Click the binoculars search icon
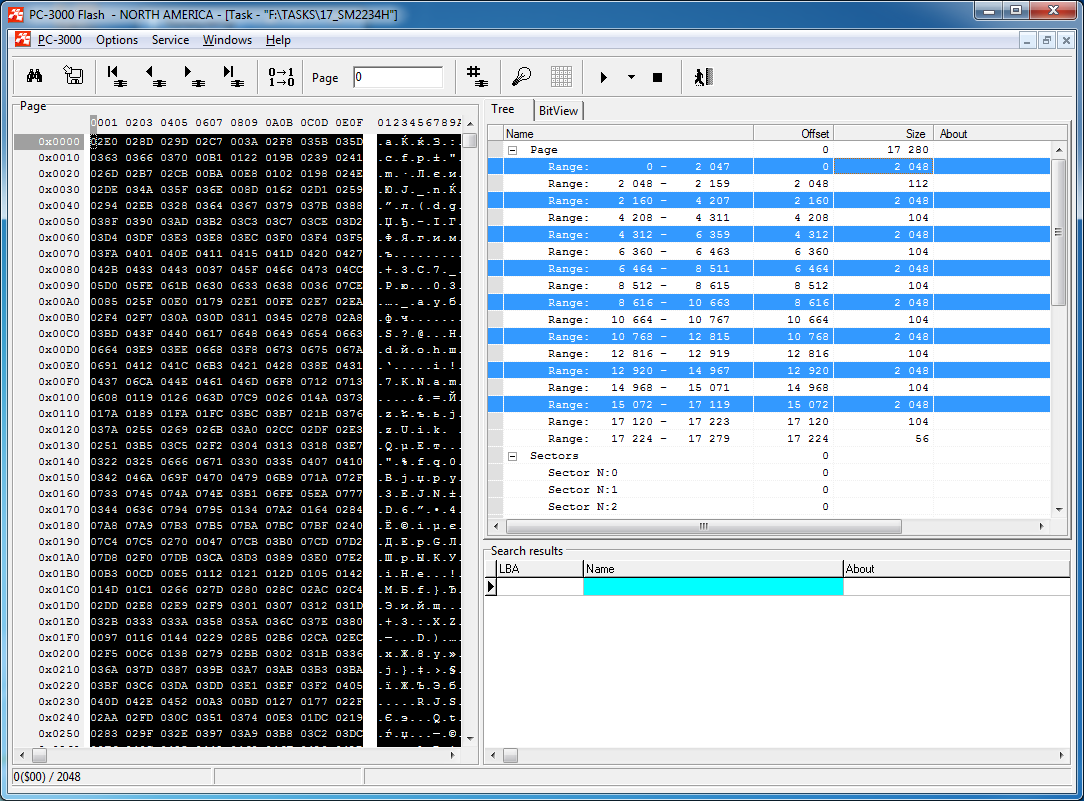The image size is (1084, 801). coord(33,77)
